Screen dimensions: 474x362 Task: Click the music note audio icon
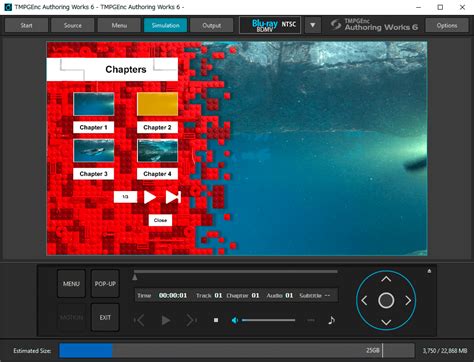point(331,320)
